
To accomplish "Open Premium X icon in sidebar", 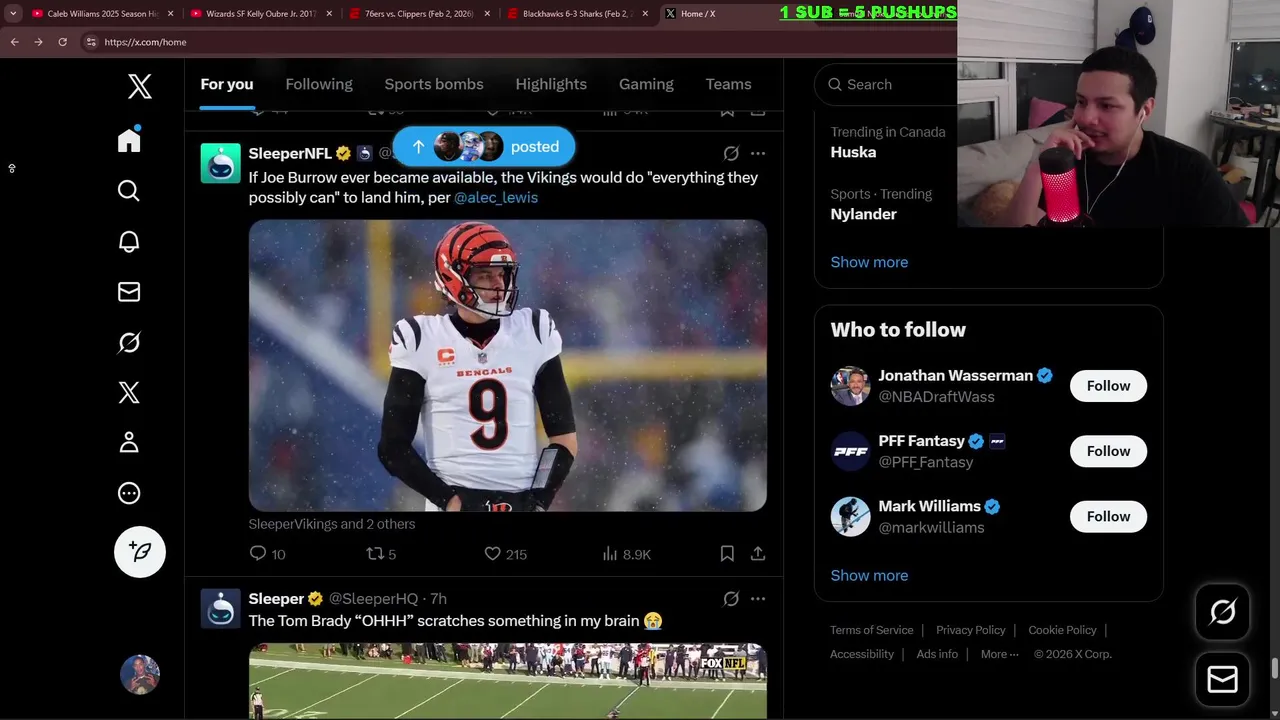I will click(x=129, y=392).
